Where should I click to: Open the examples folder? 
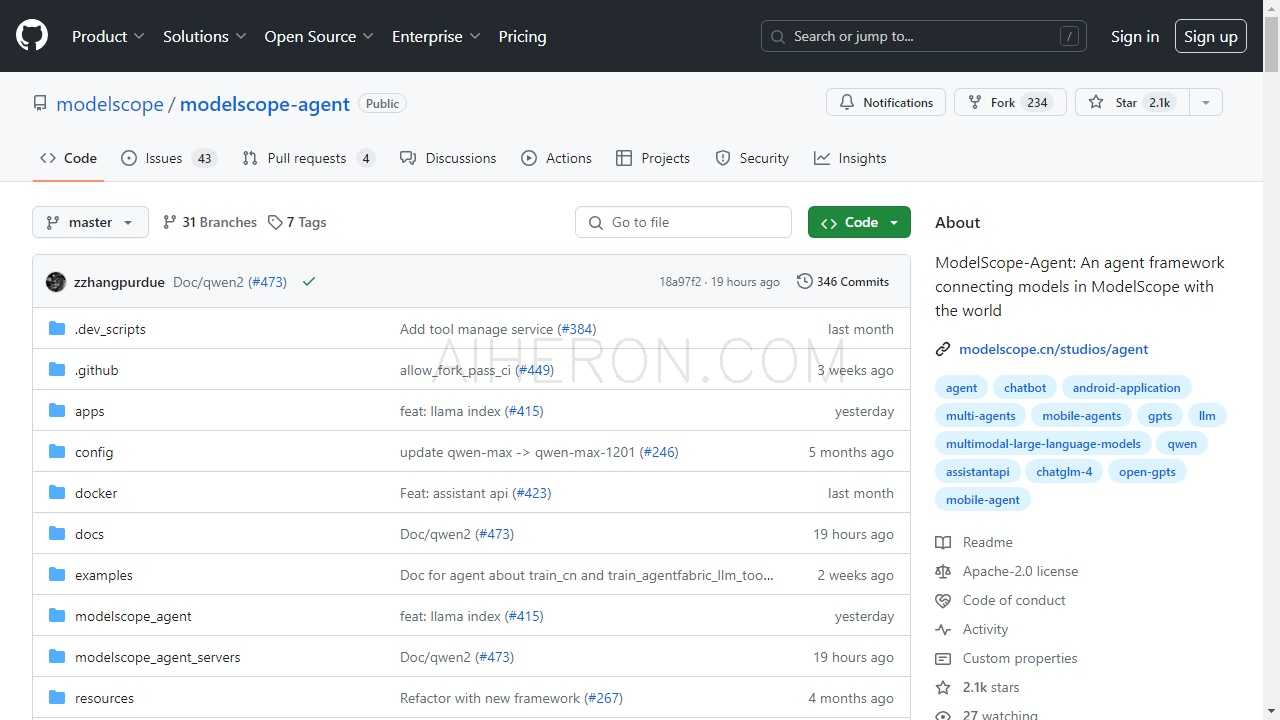pos(104,575)
